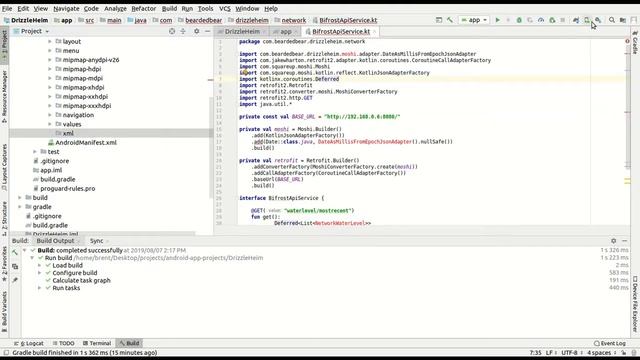Click Collapse All icon in Project panel
Viewport: 640px width, 360px height.
tap(183, 31)
